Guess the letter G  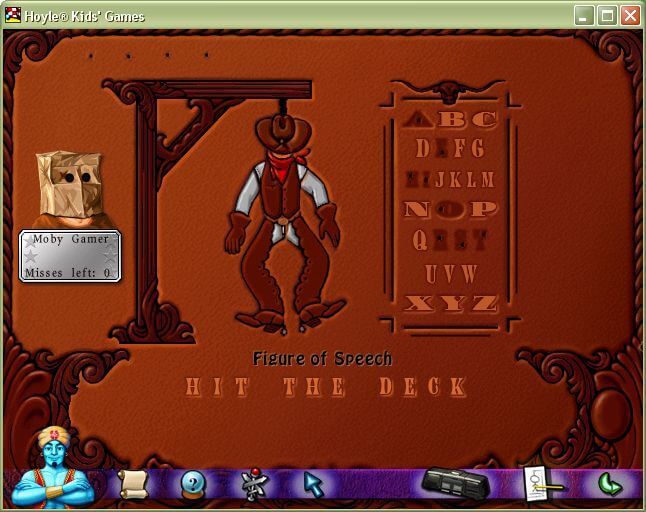click(x=478, y=148)
